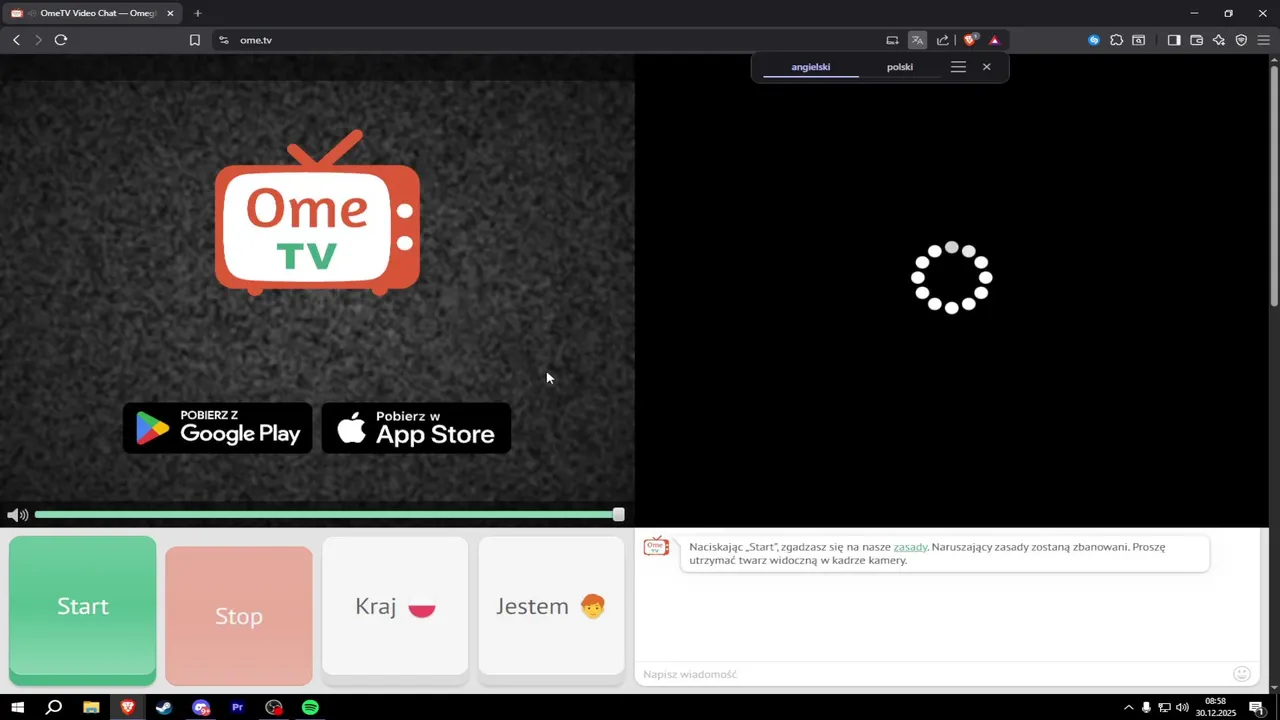Screen dimensions: 1280x720
Task: Mute the volume speaker icon
Action: [x=17, y=515]
